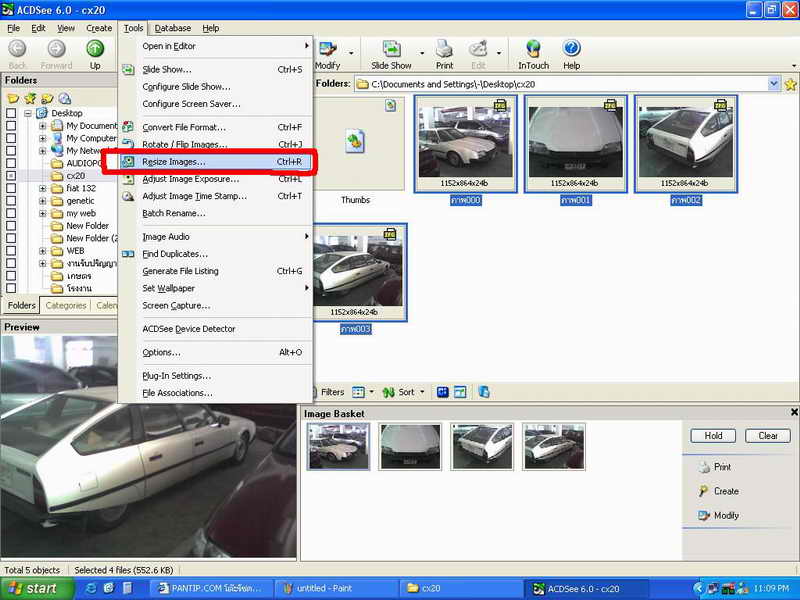Check the Desktop folder checkbox
This screenshot has height=600, width=800.
pos(11,113)
